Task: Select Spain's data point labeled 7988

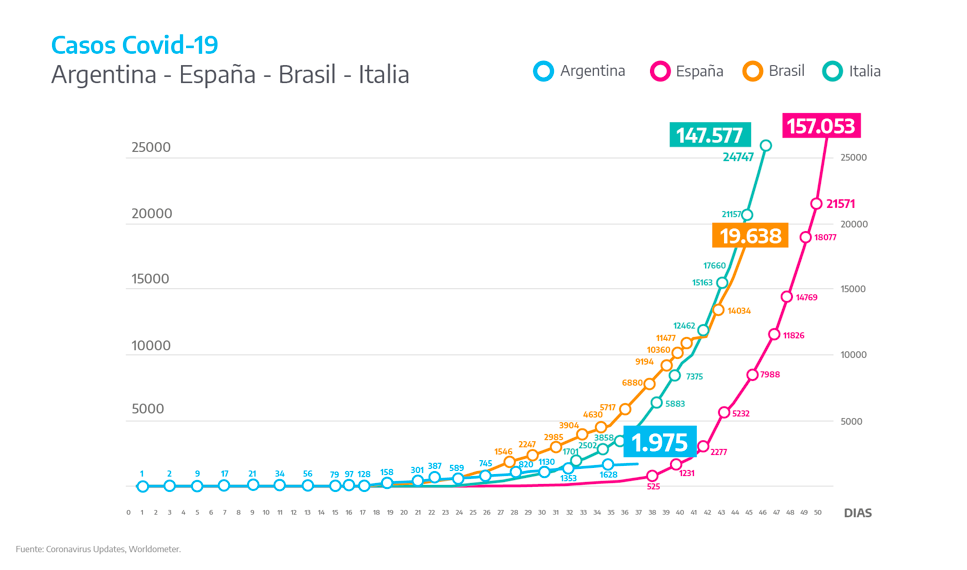Action: click(x=753, y=375)
